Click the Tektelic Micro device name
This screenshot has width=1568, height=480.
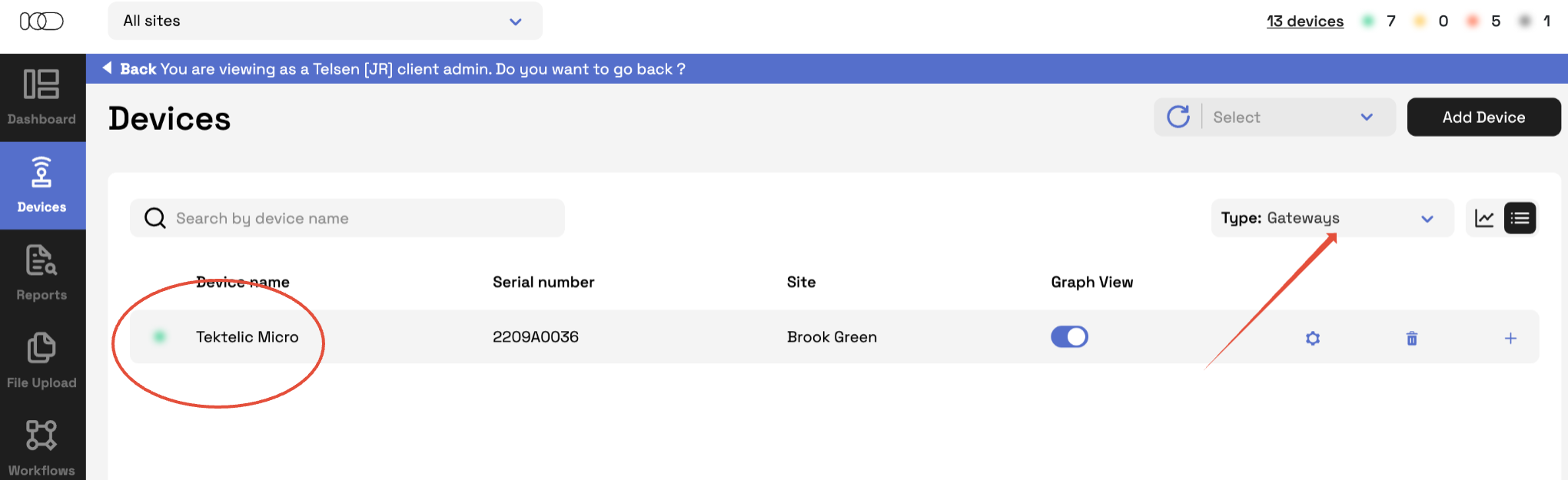[247, 337]
